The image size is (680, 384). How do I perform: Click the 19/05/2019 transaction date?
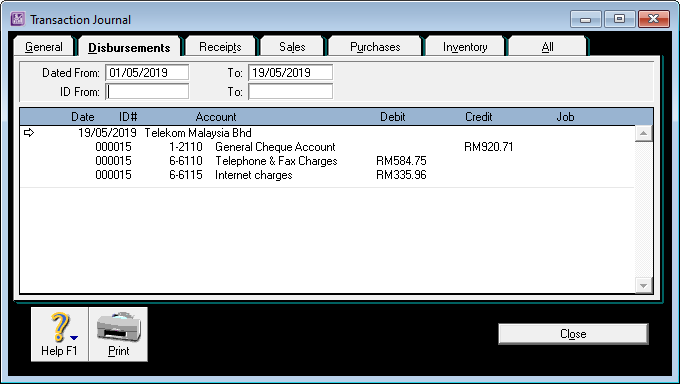pos(107,133)
